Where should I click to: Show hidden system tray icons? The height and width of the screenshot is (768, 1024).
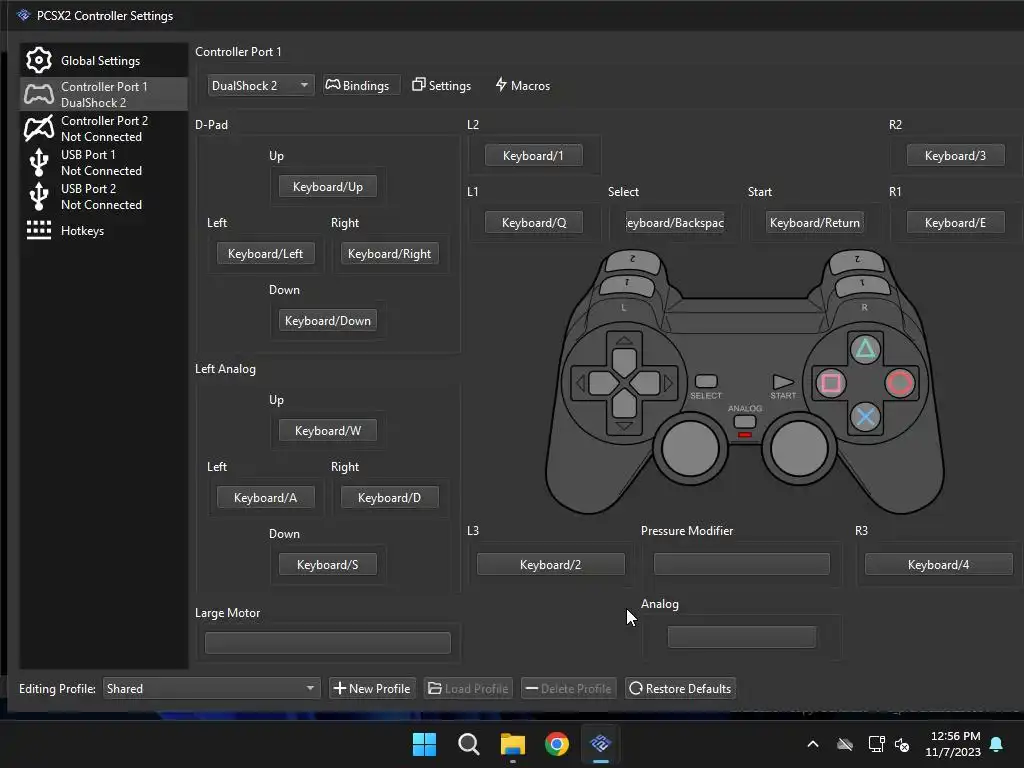coord(813,744)
